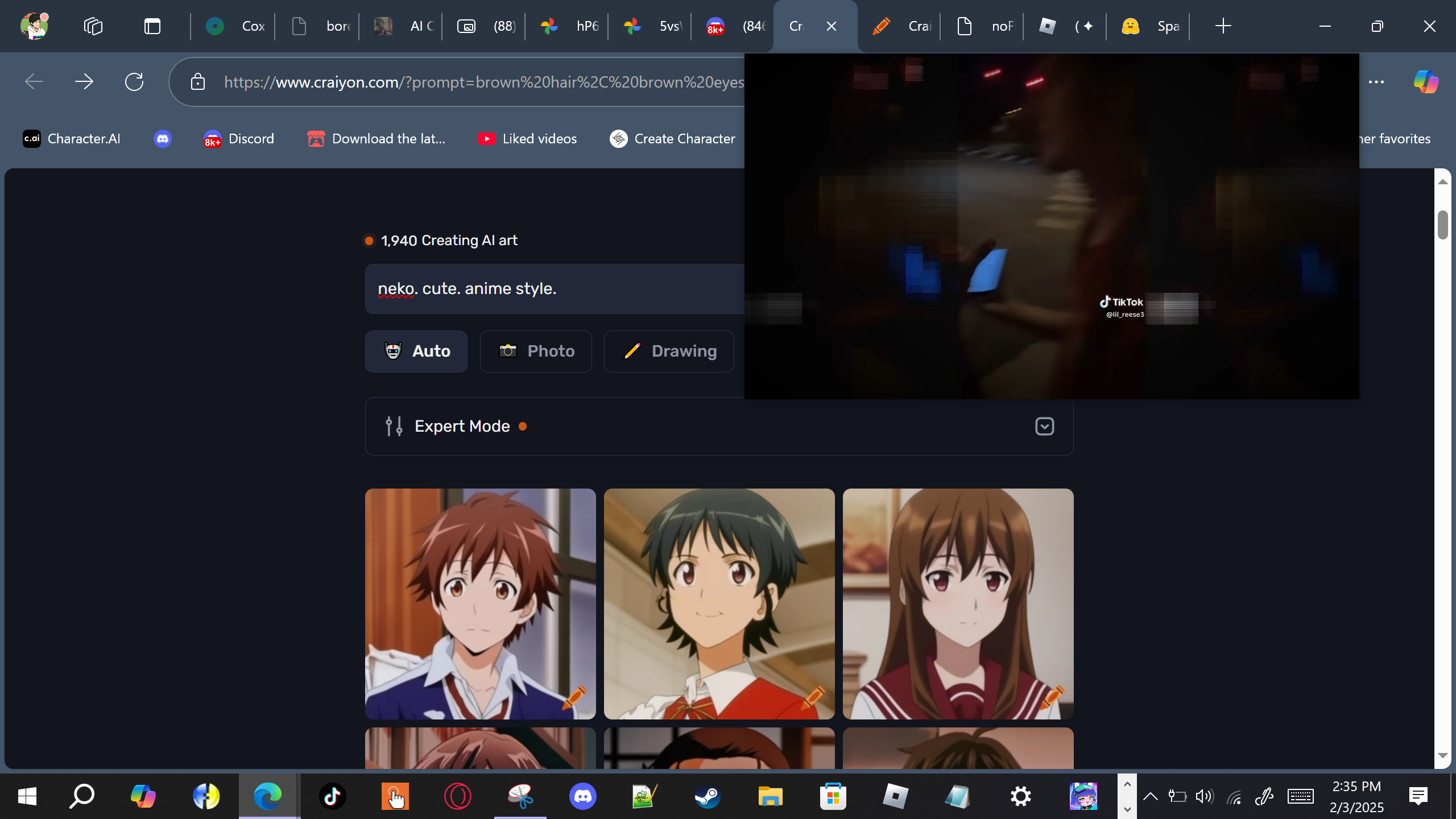Screen dimensions: 1456x819
Task: Open the Edge Workspaces icon
Action: (93, 26)
